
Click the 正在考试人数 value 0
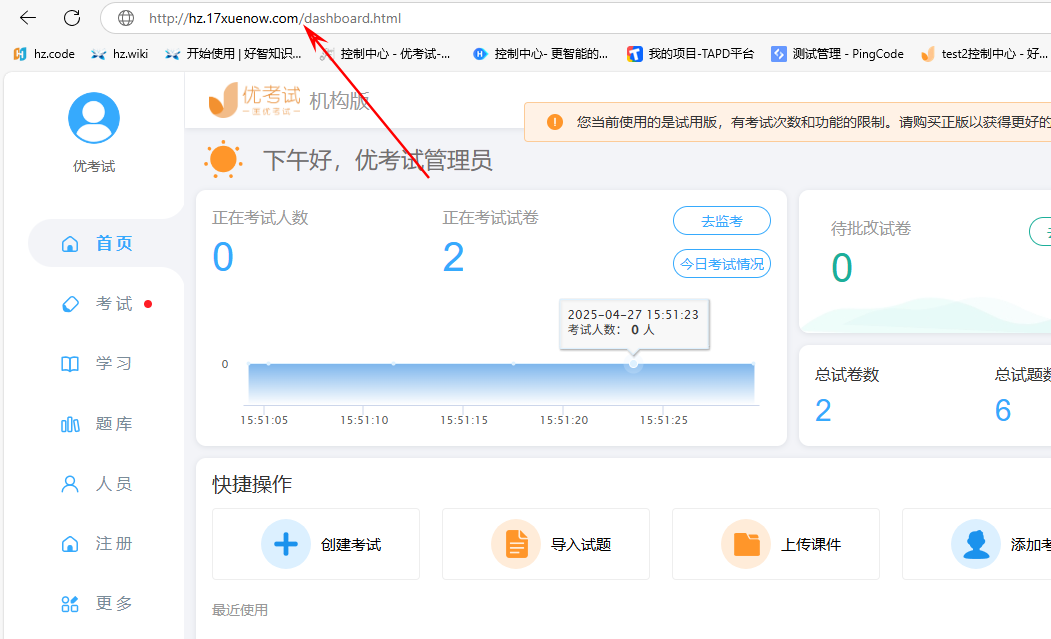223,257
